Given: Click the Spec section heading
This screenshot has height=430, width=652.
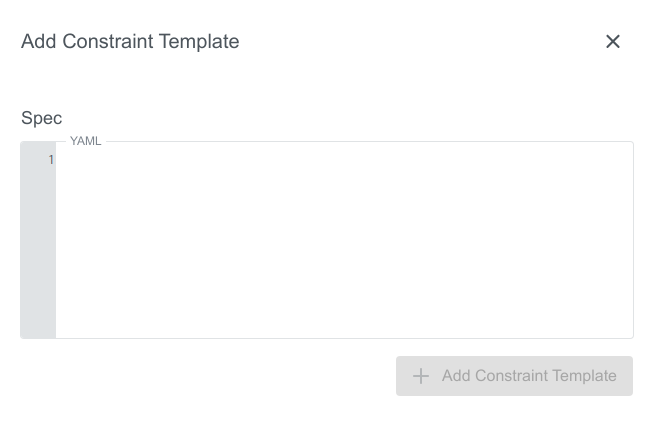Looking at the screenshot, I should click(x=42, y=118).
